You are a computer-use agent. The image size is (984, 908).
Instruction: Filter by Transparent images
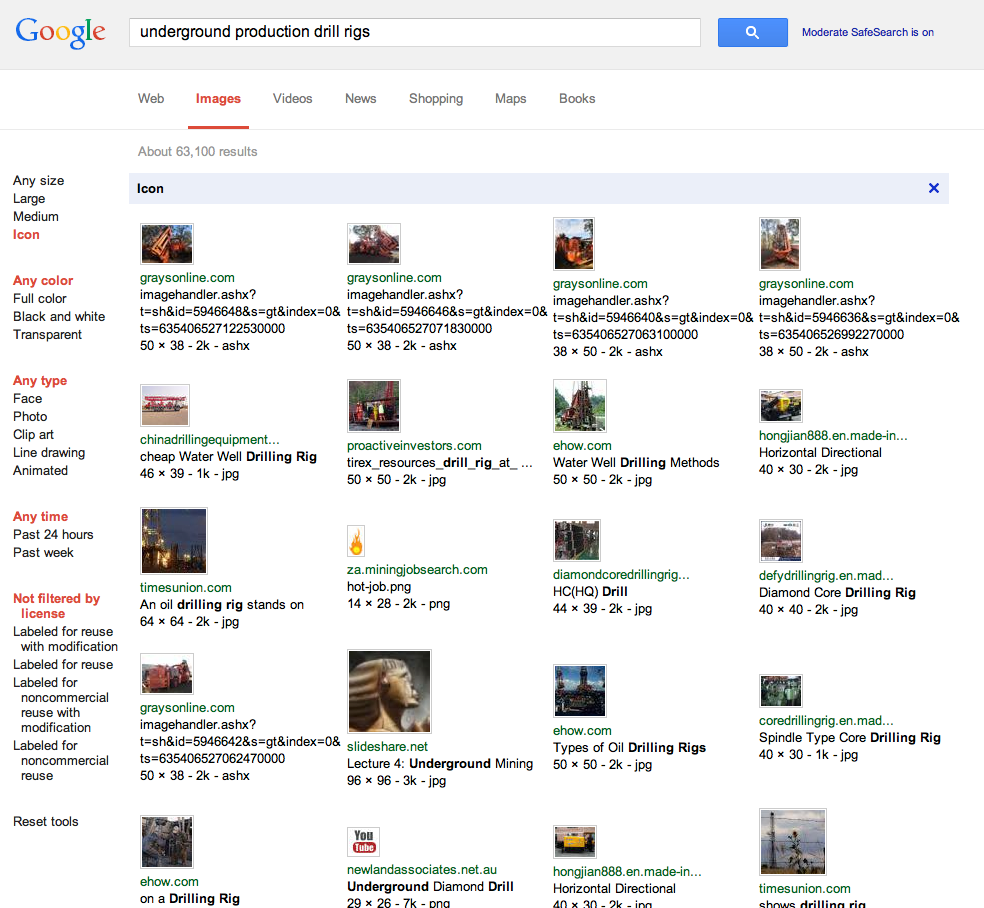tap(47, 335)
